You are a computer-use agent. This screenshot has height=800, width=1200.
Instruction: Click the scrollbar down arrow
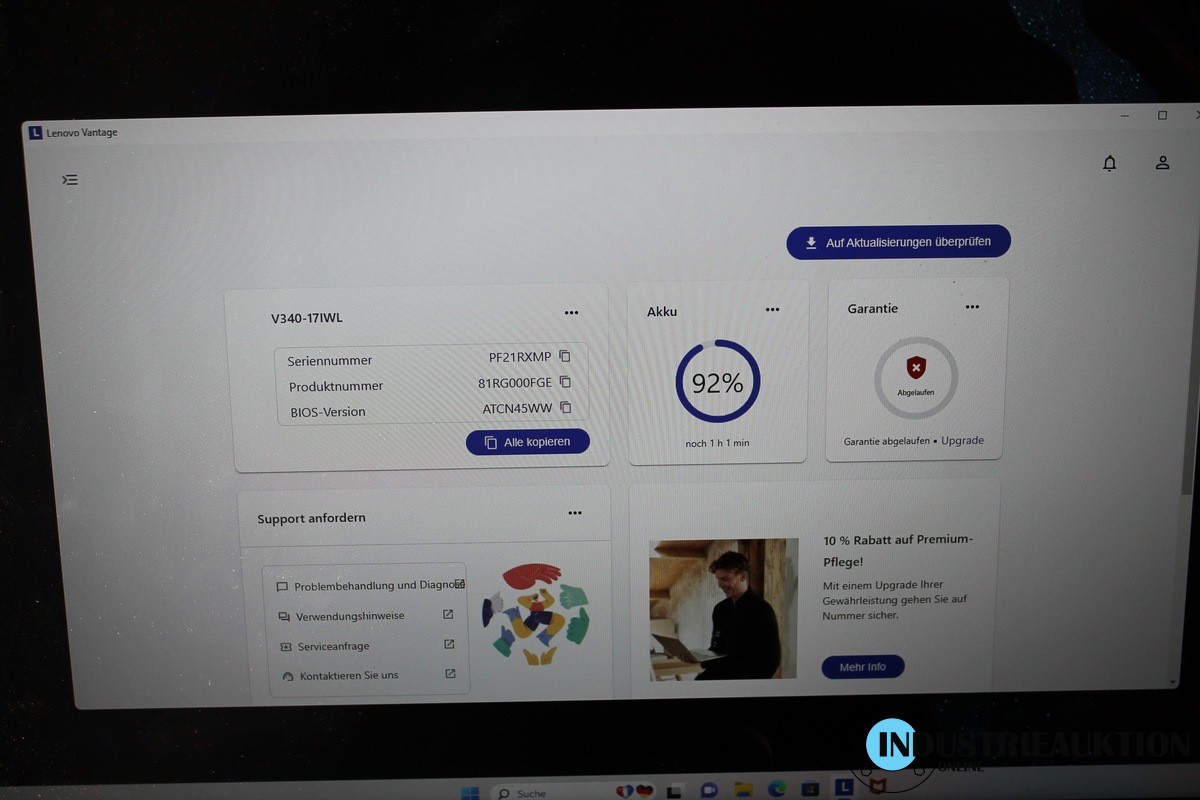coord(1174,681)
